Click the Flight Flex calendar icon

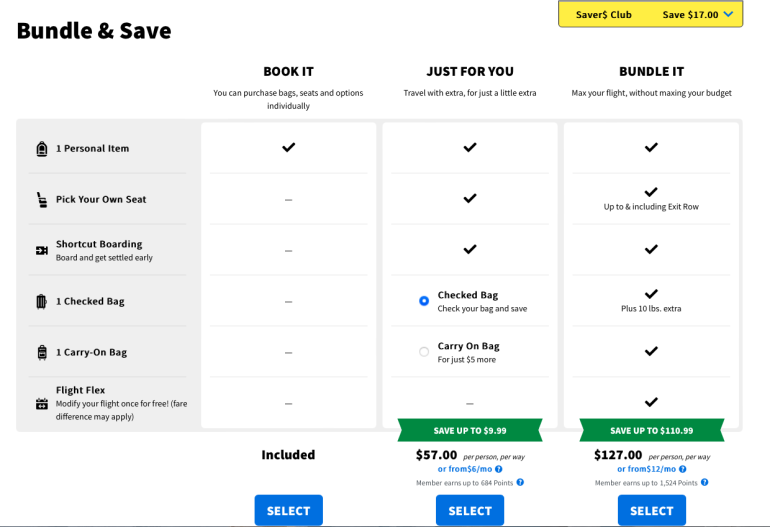click(x=42, y=404)
